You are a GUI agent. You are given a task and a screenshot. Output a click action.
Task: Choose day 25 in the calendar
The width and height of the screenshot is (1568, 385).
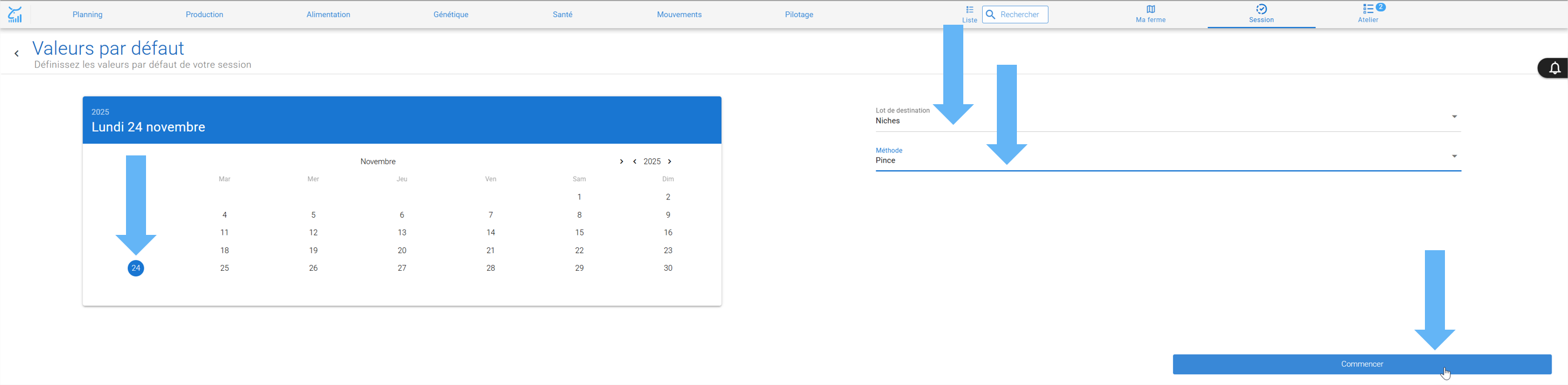pyautogui.click(x=224, y=268)
